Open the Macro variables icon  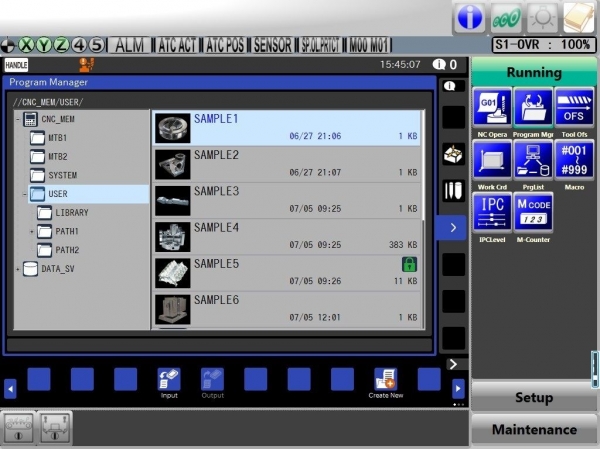(574, 160)
